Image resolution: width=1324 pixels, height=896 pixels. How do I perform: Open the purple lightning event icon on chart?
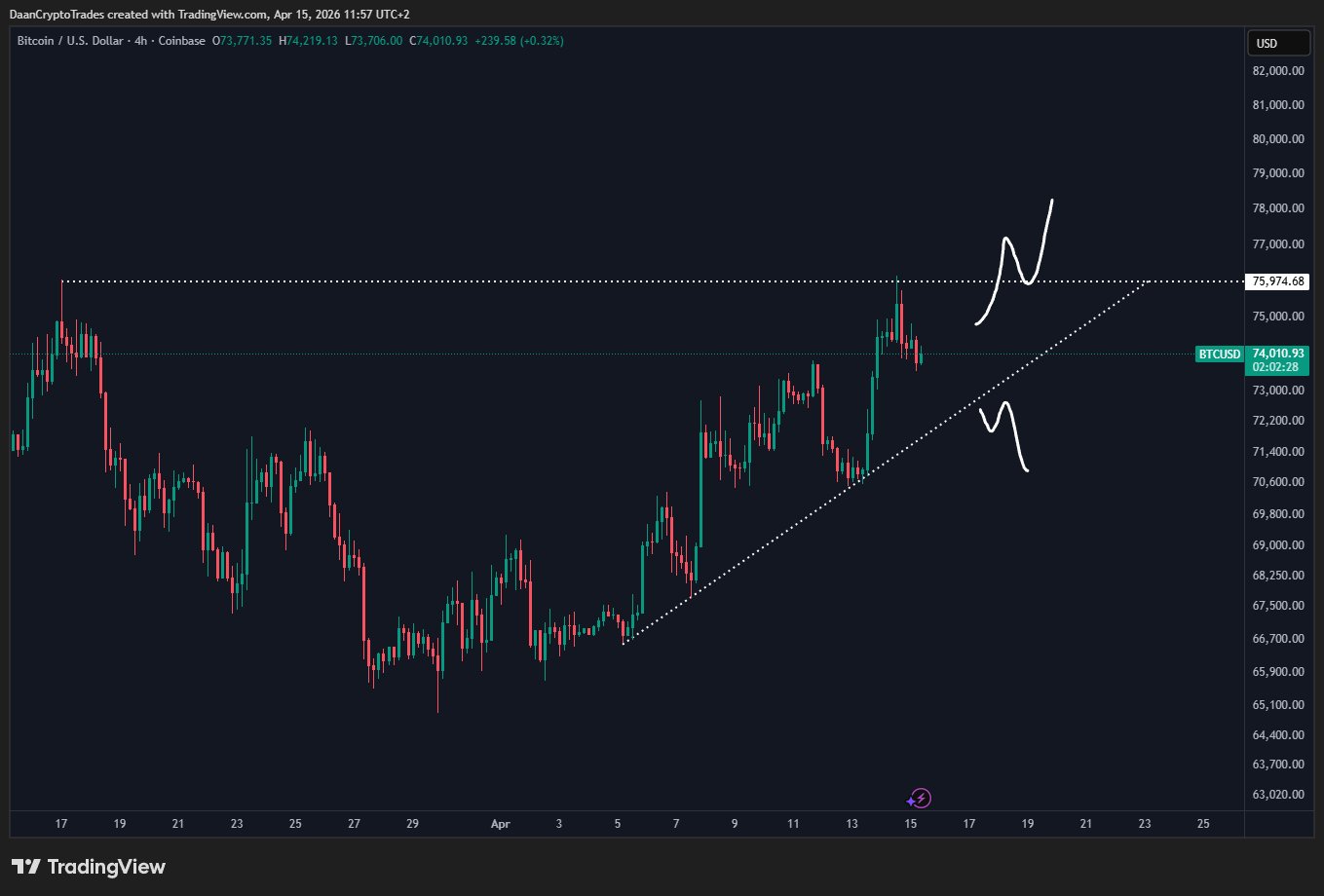(x=919, y=798)
